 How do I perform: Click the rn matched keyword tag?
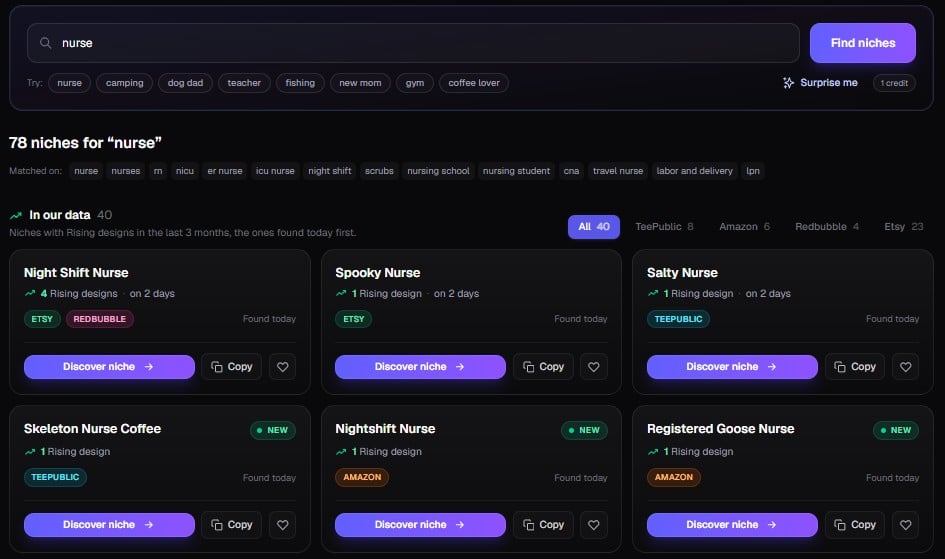pos(158,171)
